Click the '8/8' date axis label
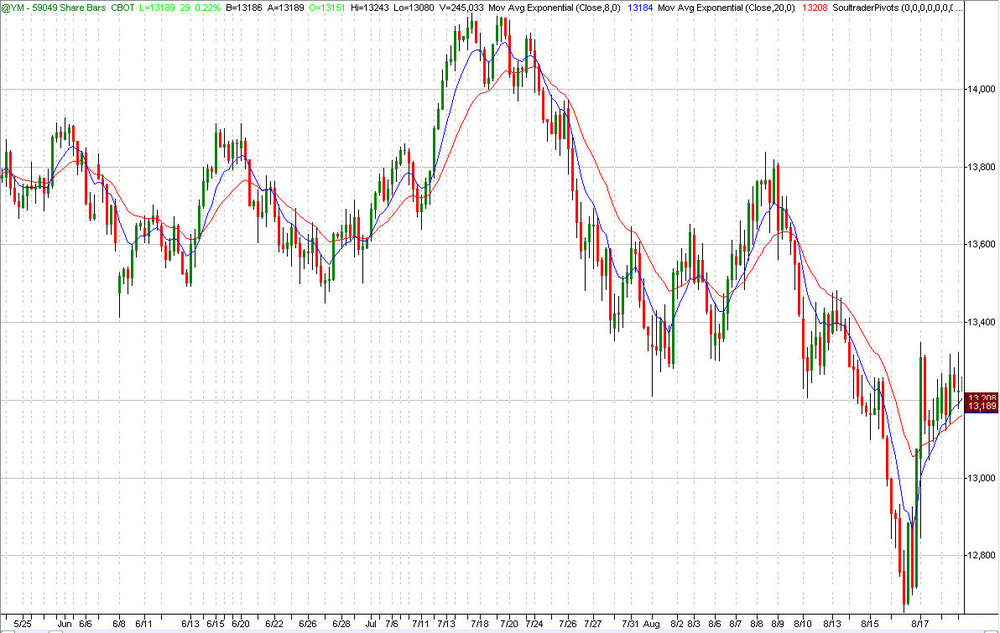This screenshot has width=1000, height=633. (x=757, y=623)
